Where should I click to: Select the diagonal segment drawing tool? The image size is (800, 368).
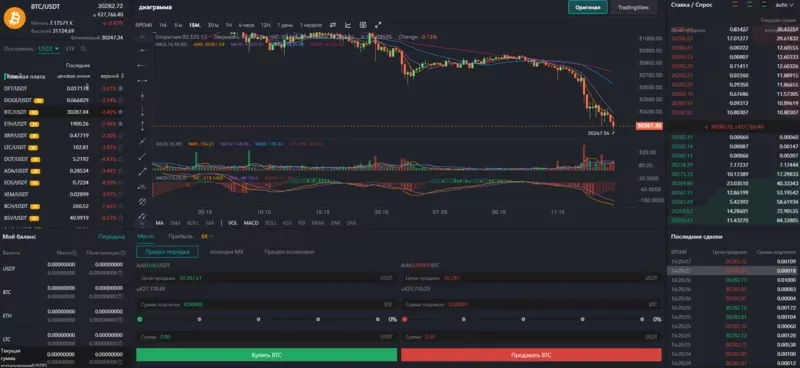[x=142, y=171]
